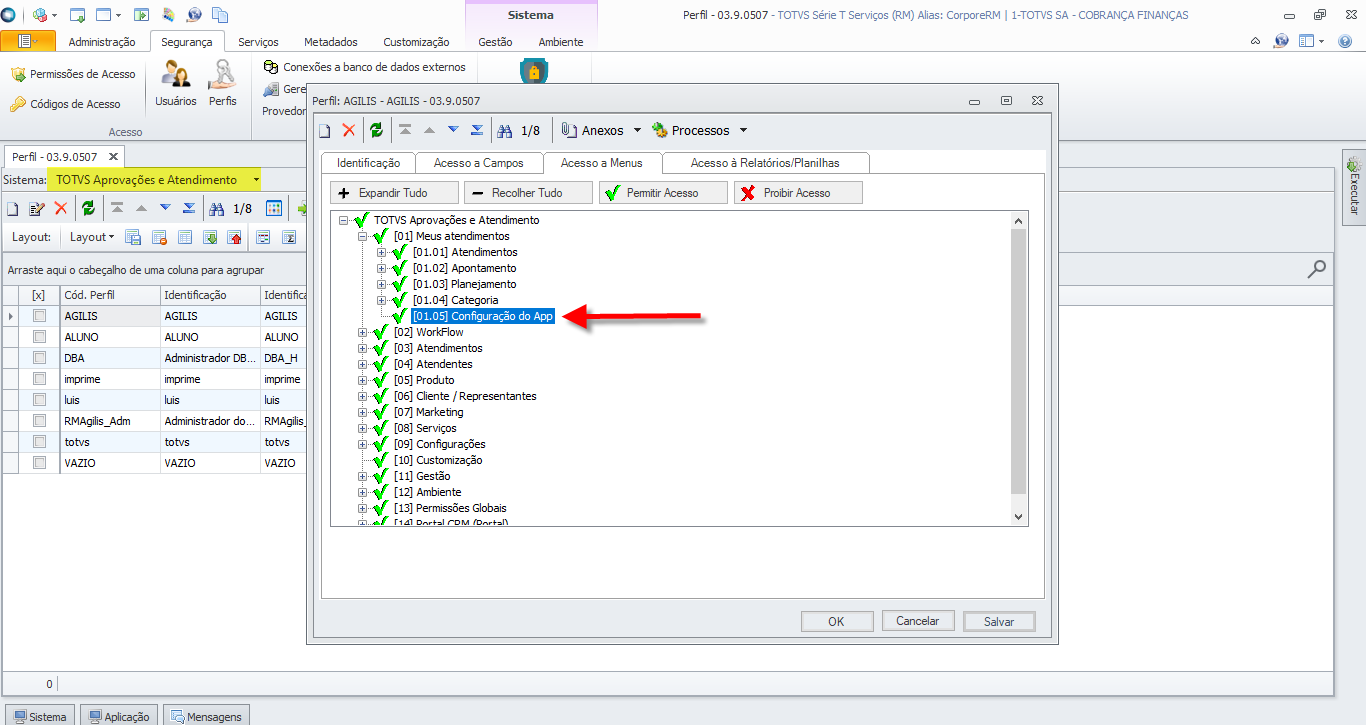Viewport: 1366px width, 725px height.
Task: Switch to the Serviços ribbon tab
Action: [x=258, y=42]
